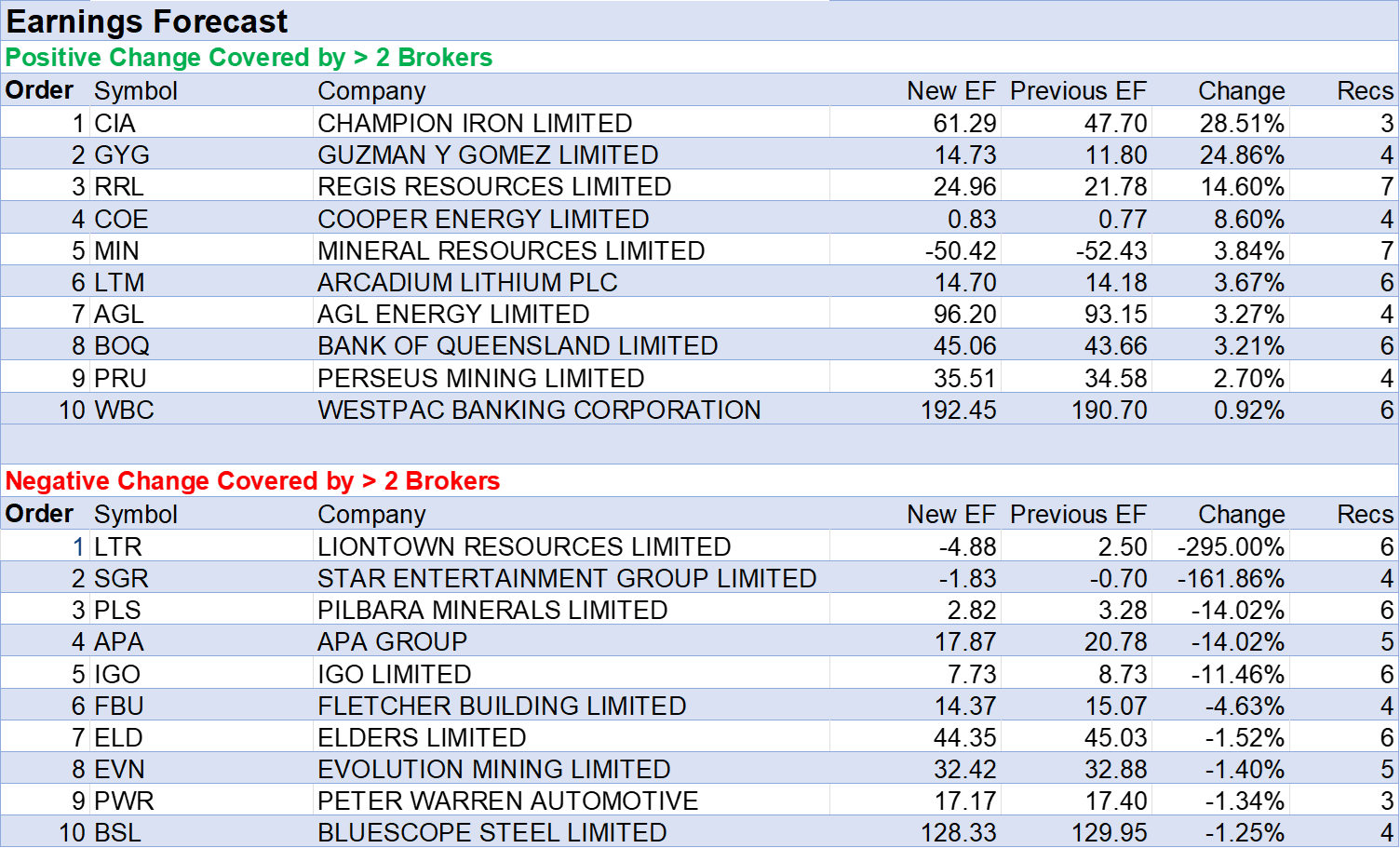Screen dimensions: 1400x848
Task: Select the -14.02% change cell
Action: click(1237, 642)
